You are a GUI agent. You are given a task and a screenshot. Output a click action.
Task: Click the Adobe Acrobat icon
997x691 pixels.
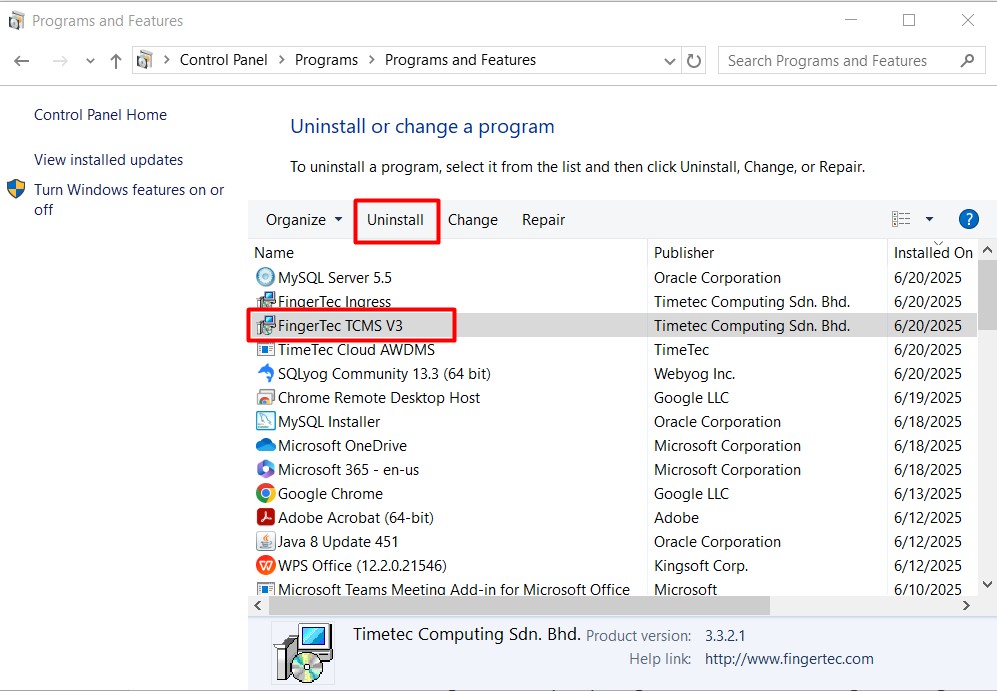tap(265, 517)
